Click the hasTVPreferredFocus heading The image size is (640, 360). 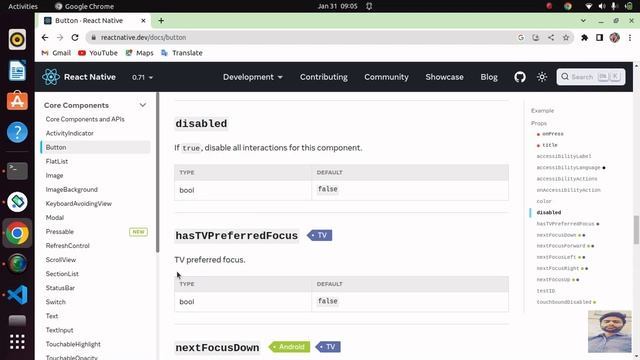coord(236,236)
